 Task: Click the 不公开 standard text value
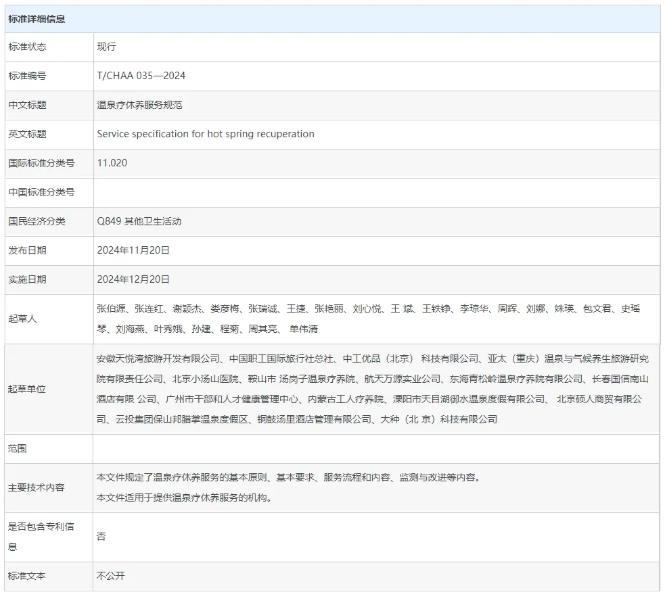click(111, 576)
